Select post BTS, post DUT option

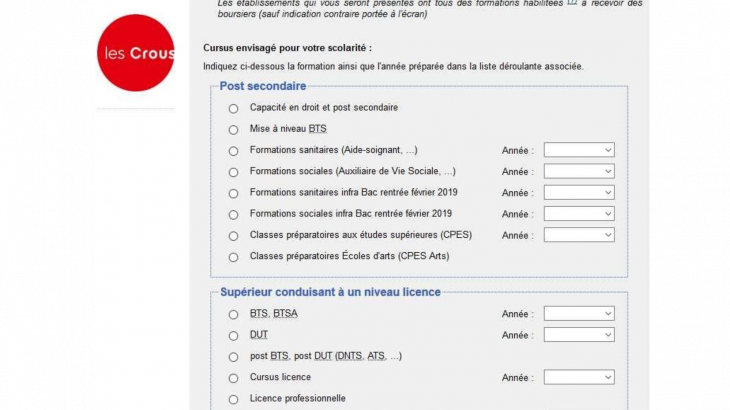tap(233, 357)
